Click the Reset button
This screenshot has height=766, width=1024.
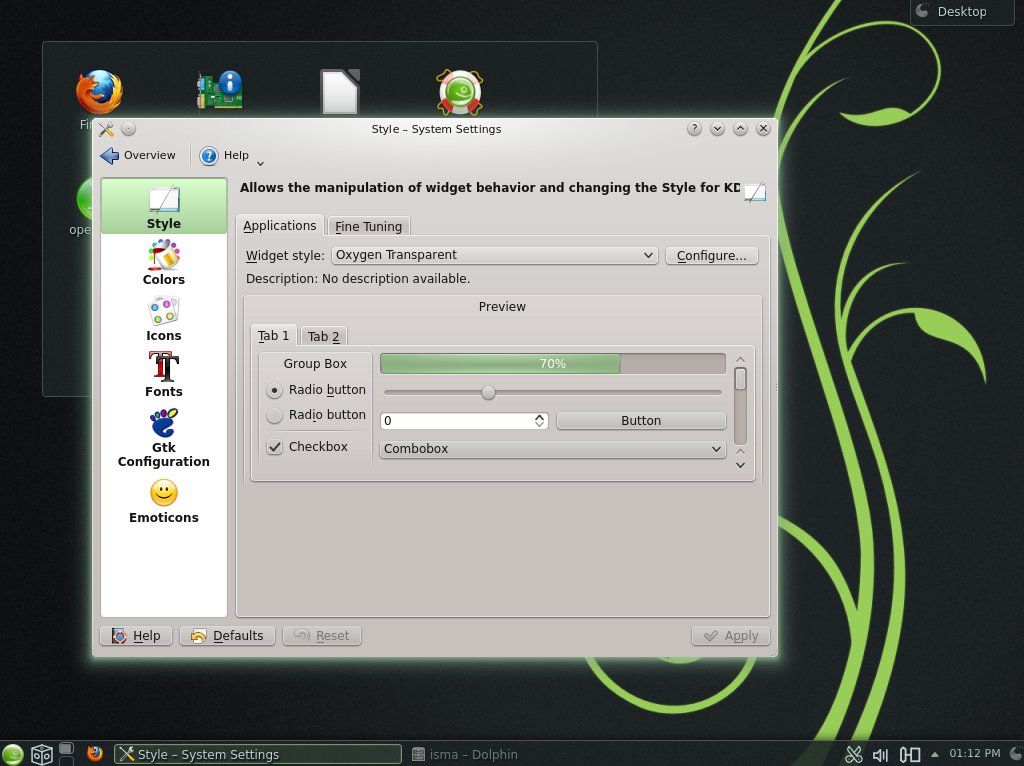[322, 635]
